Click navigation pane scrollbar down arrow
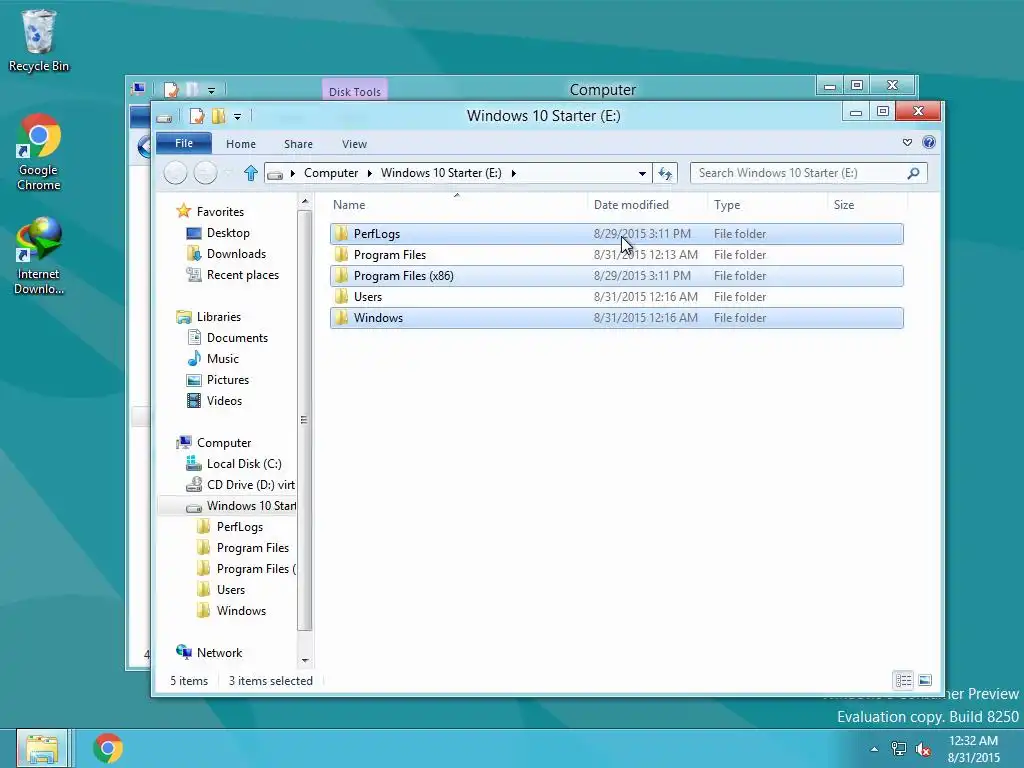The height and width of the screenshot is (768, 1024). click(305, 660)
